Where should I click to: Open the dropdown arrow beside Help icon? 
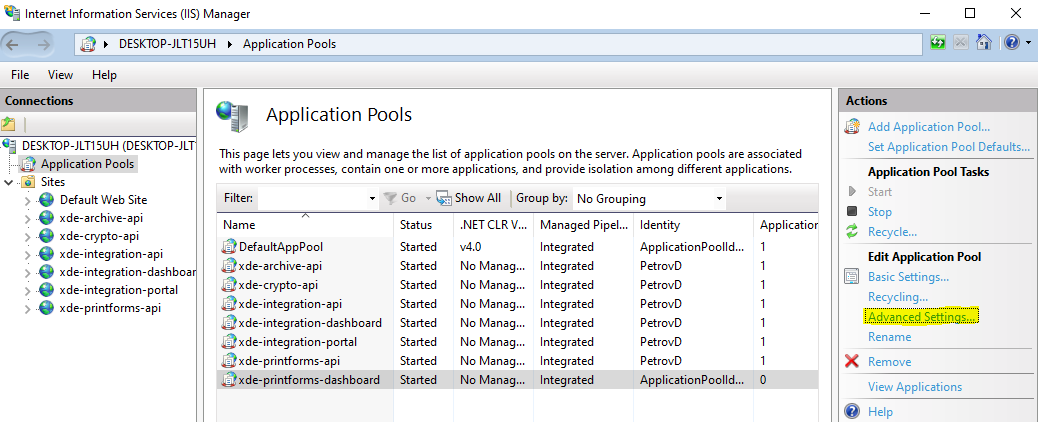point(1027,44)
